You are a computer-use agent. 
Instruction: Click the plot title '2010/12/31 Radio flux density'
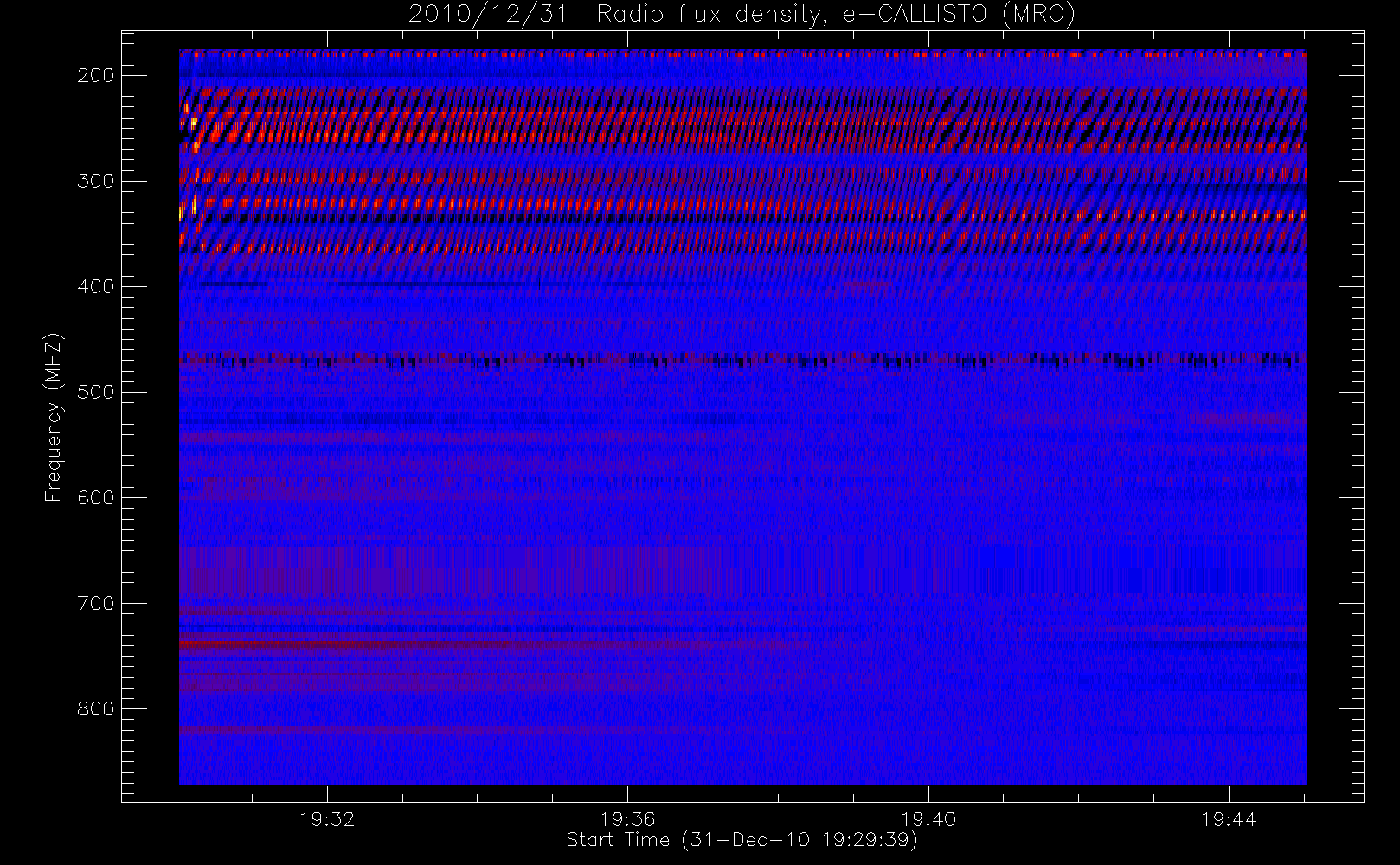tap(742, 15)
